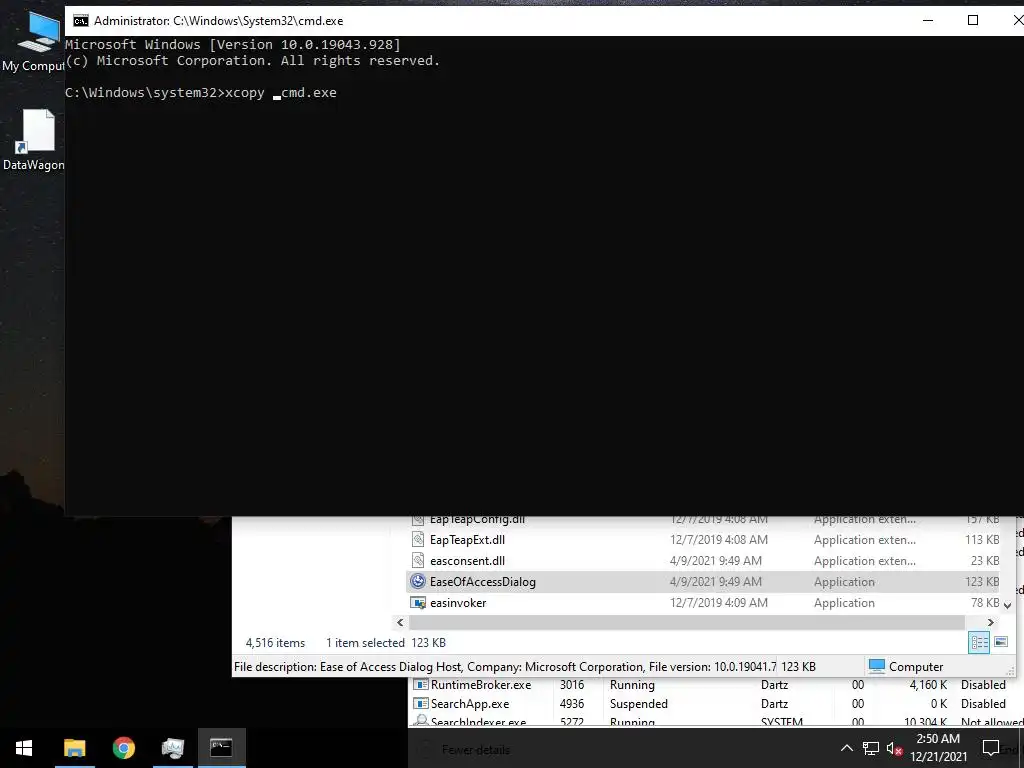This screenshot has height=768, width=1024.
Task: Open the My Computer desktop icon
Action: tap(33, 41)
